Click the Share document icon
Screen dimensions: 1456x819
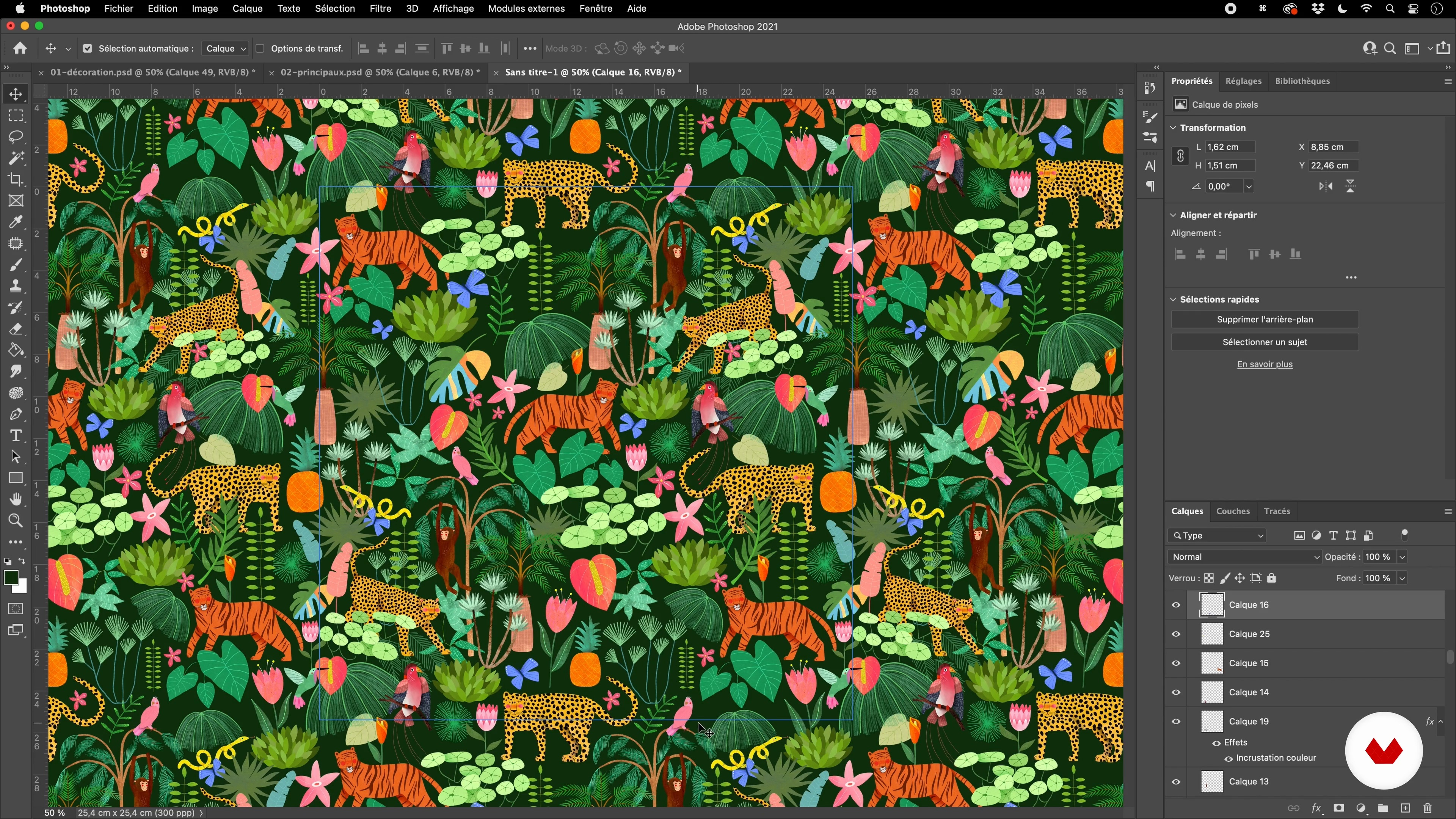tap(1443, 49)
